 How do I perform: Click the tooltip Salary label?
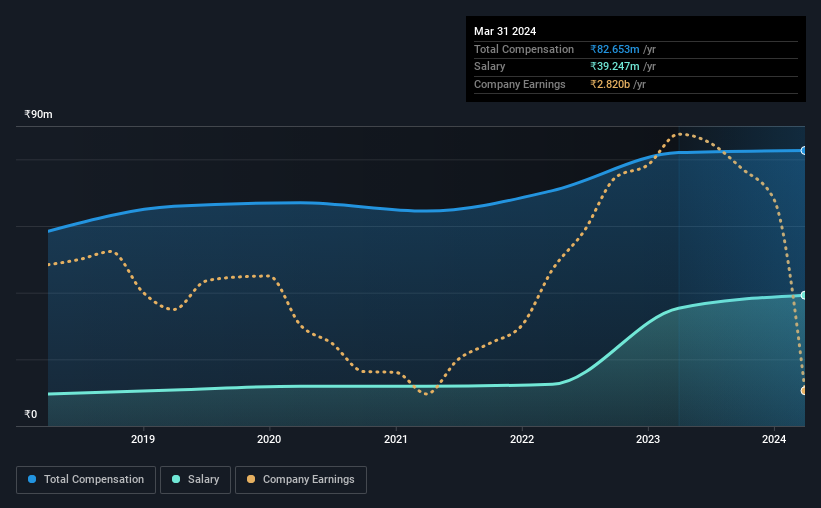490,67
